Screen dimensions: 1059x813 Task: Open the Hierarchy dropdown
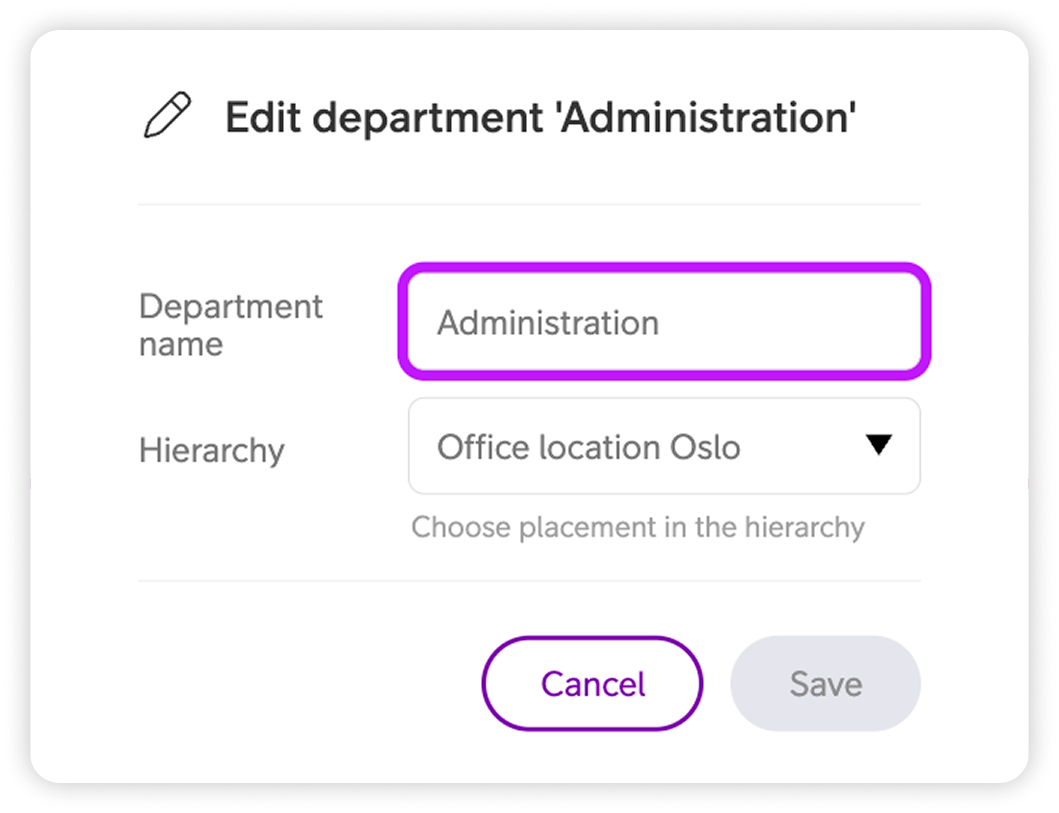click(664, 446)
